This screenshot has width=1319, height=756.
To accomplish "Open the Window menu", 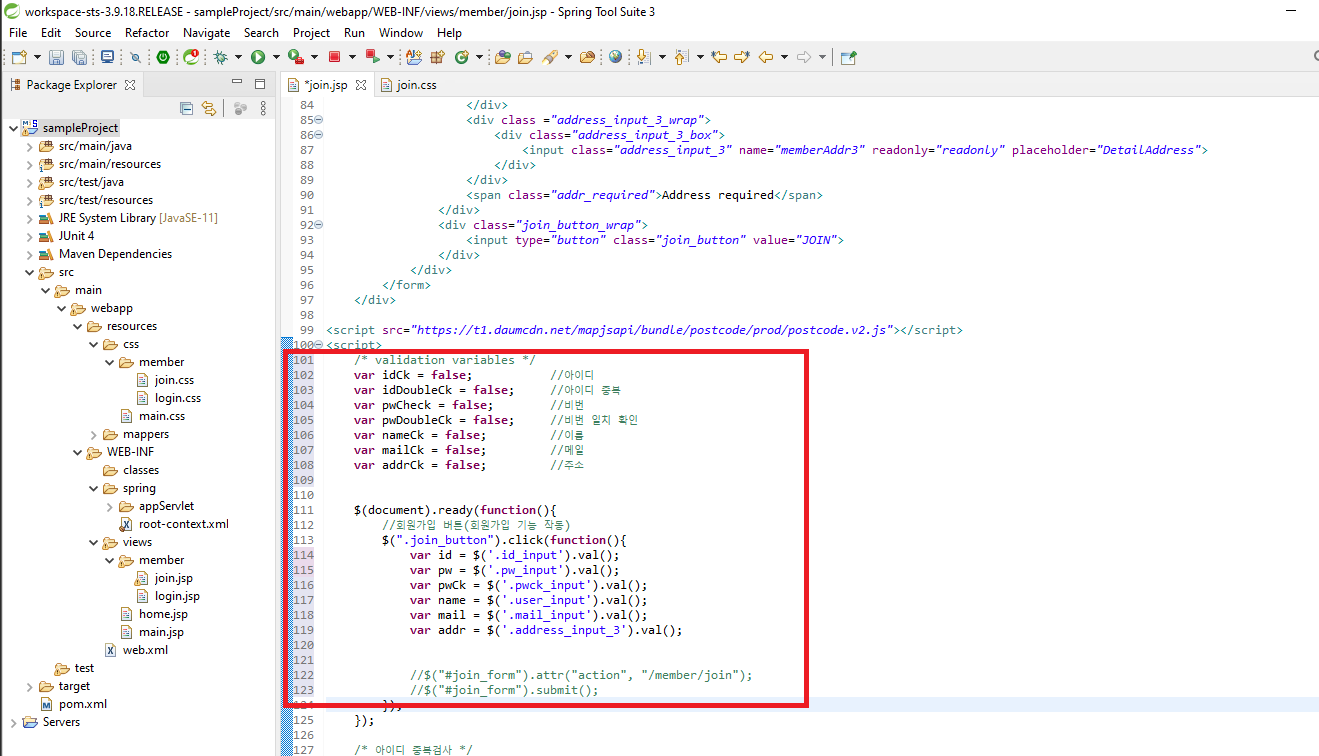I will (401, 32).
